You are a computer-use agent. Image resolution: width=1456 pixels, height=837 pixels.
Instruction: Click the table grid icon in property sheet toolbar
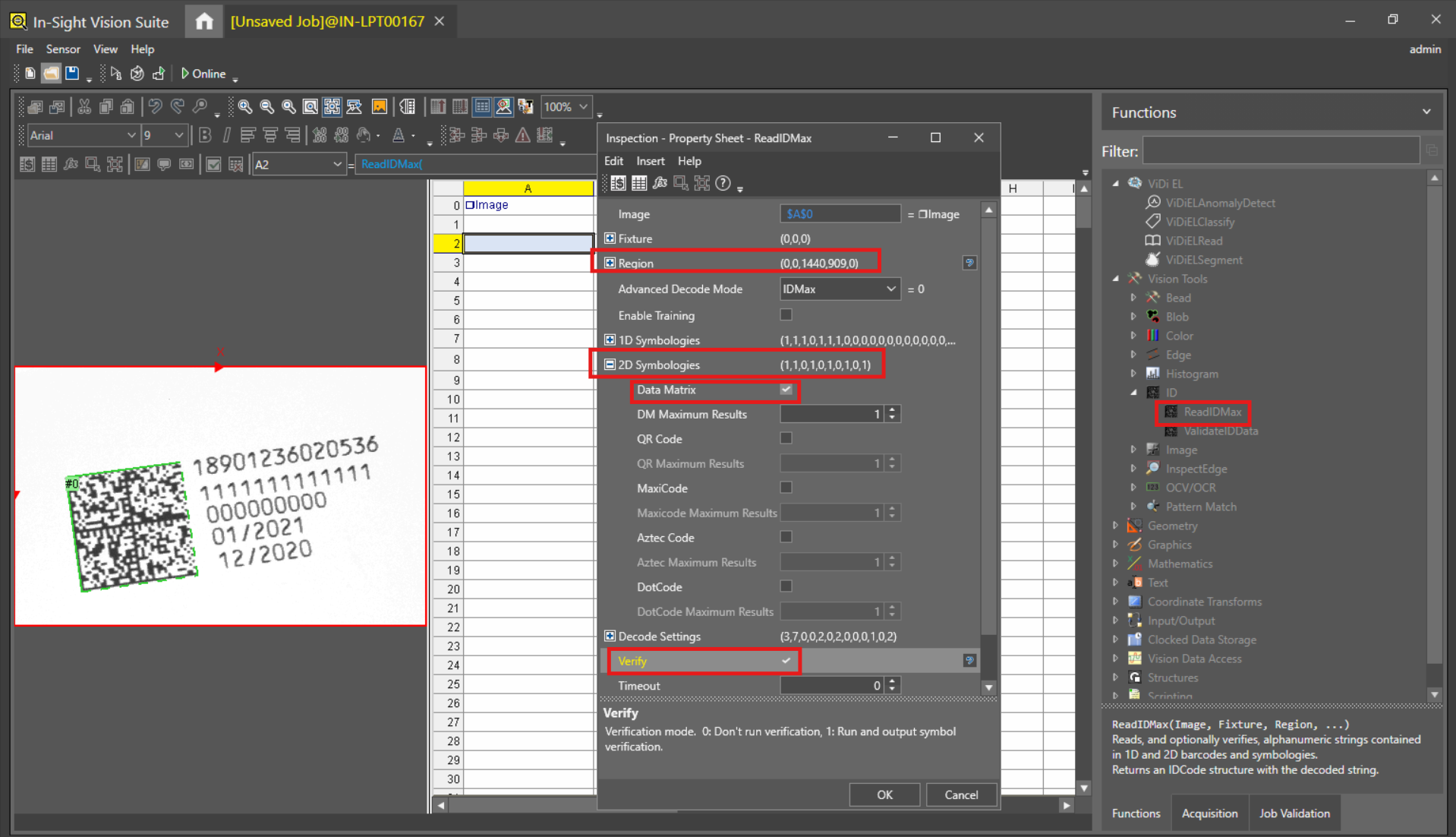(639, 183)
